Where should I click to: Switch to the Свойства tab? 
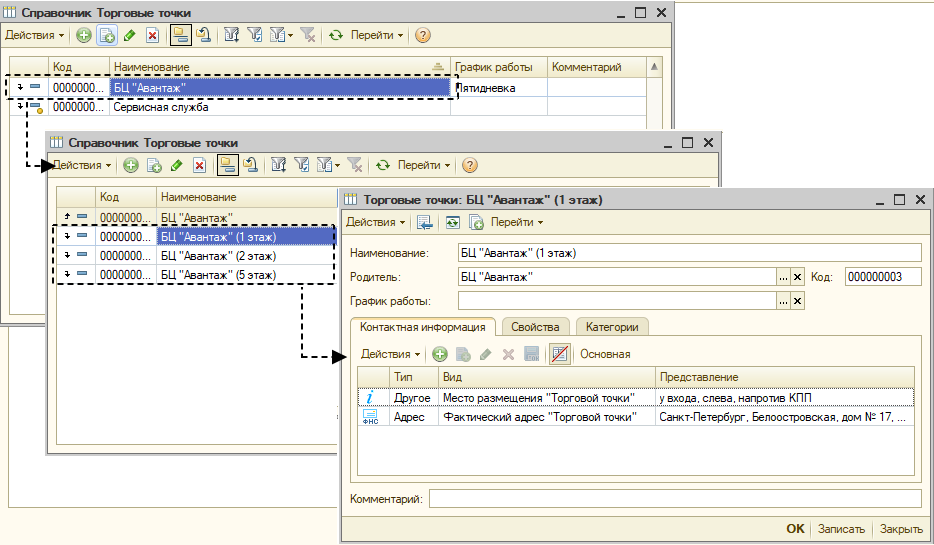click(x=535, y=327)
